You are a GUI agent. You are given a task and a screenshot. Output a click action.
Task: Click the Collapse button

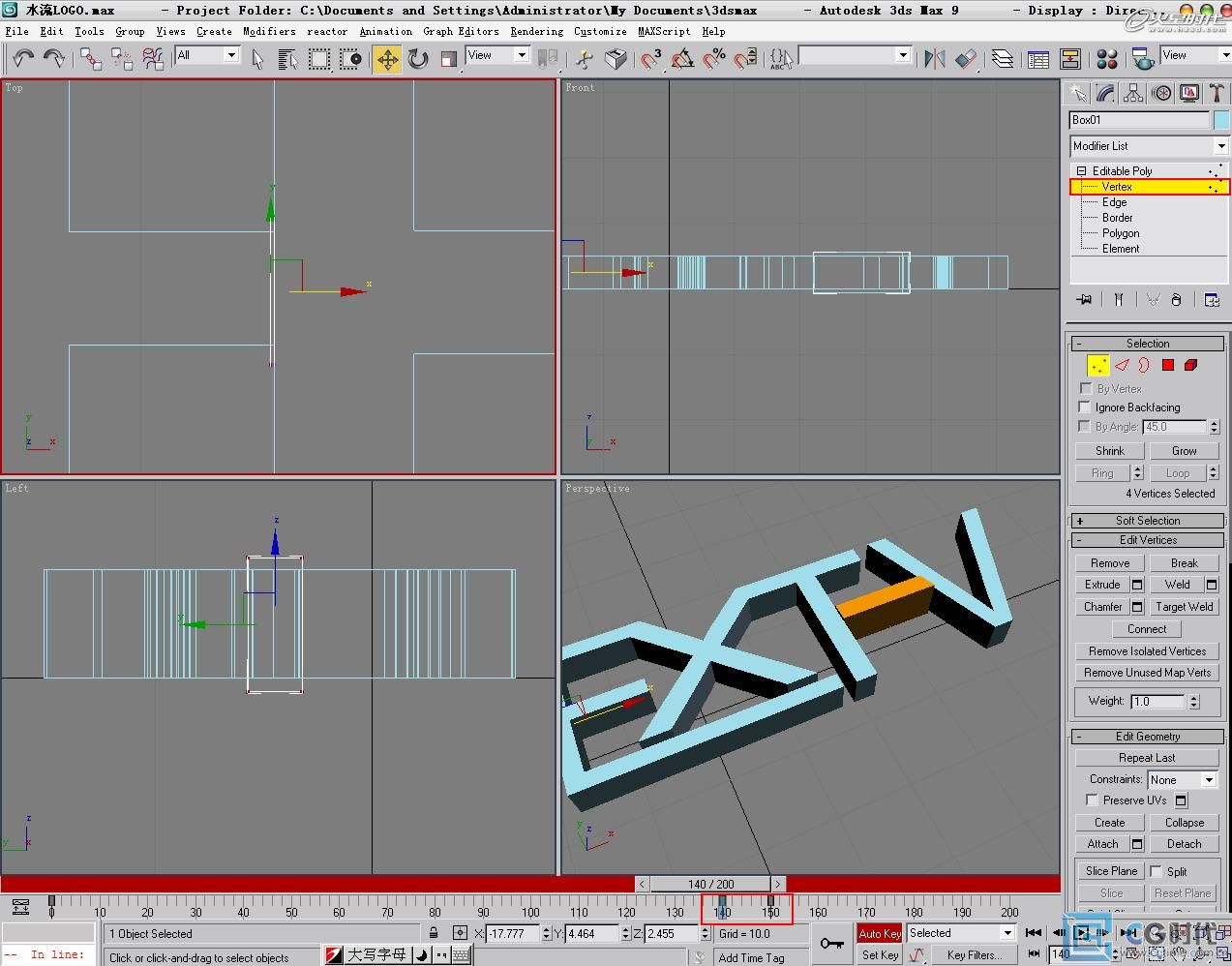1184,823
